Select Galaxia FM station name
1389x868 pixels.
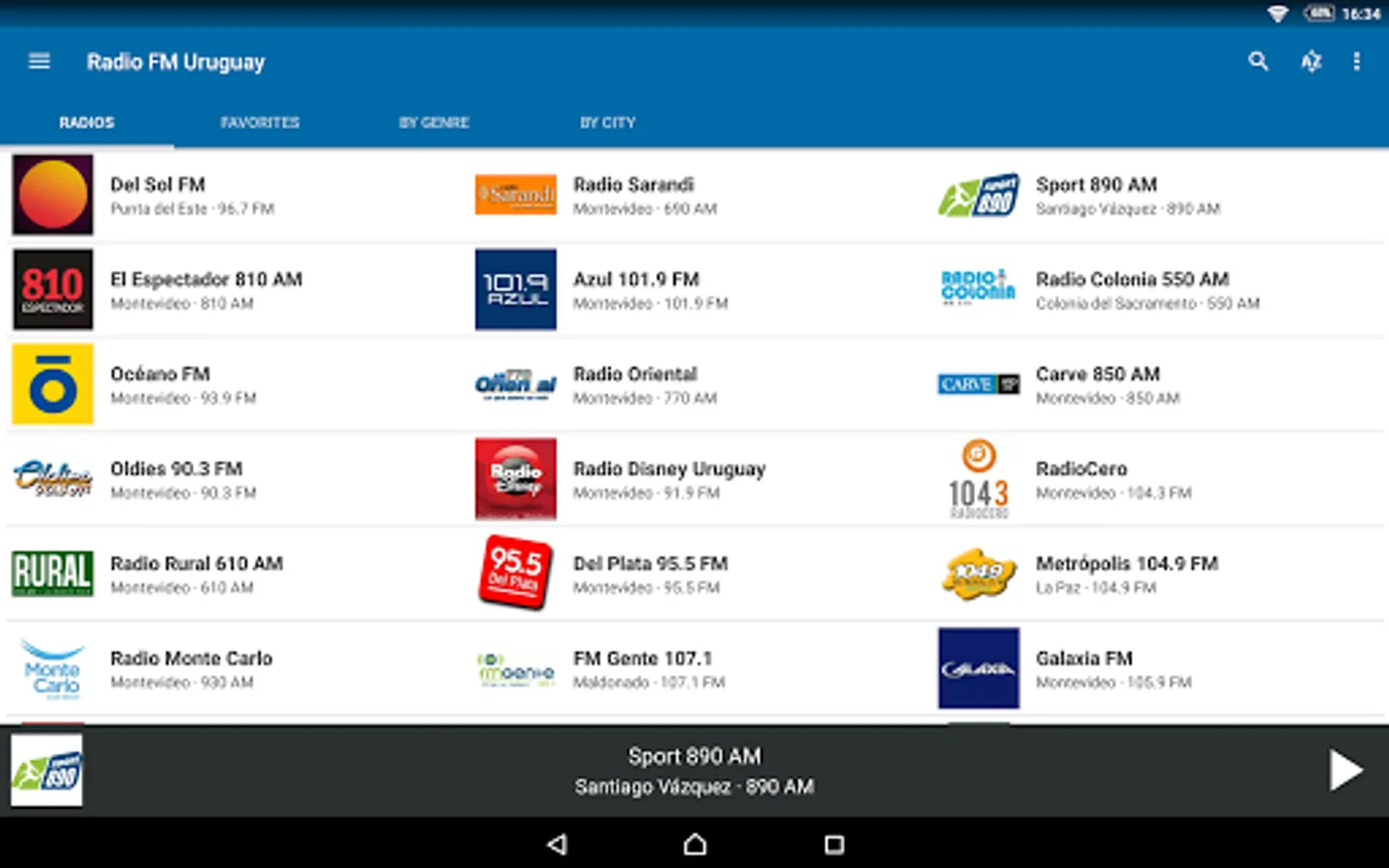click(x=1084, y=658)
